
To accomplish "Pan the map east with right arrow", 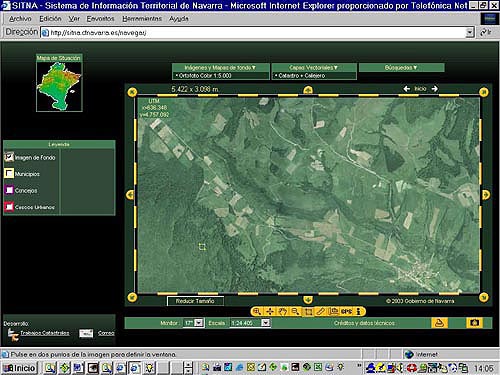I will pyautogui.click(x=485, y=195).
